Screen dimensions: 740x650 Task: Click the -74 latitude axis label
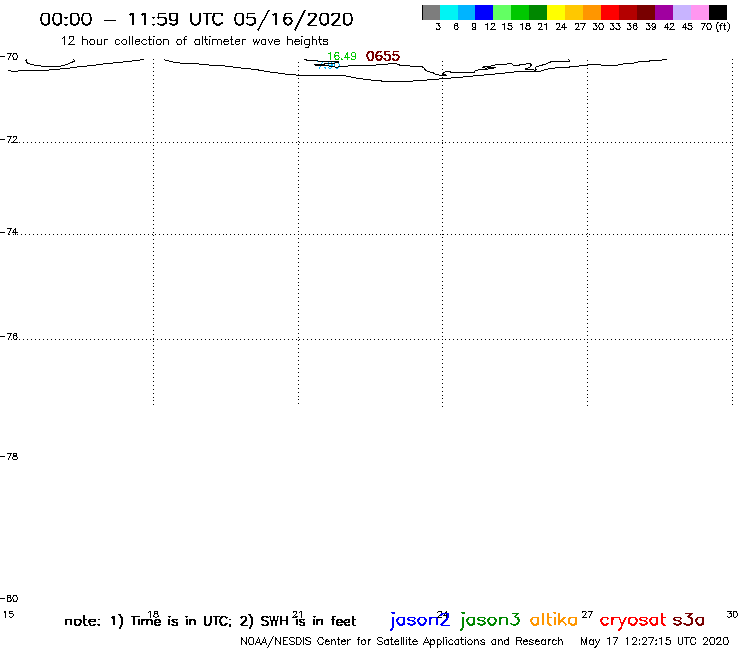coord(9,232)
